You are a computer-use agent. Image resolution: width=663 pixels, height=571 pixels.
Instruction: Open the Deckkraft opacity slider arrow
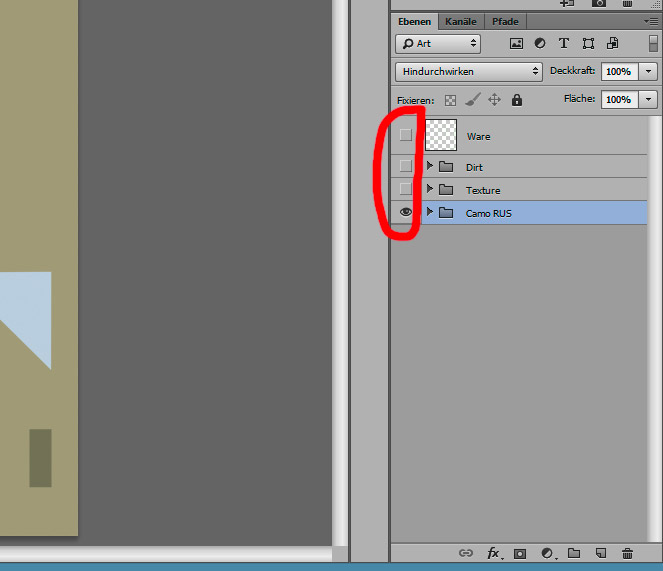[649, 72]
